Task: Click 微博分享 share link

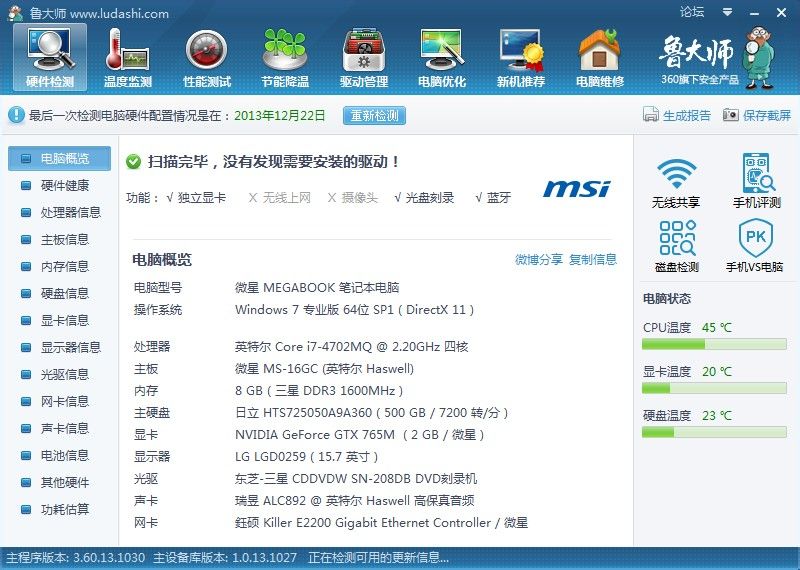Action: click(x=539, y=260)
